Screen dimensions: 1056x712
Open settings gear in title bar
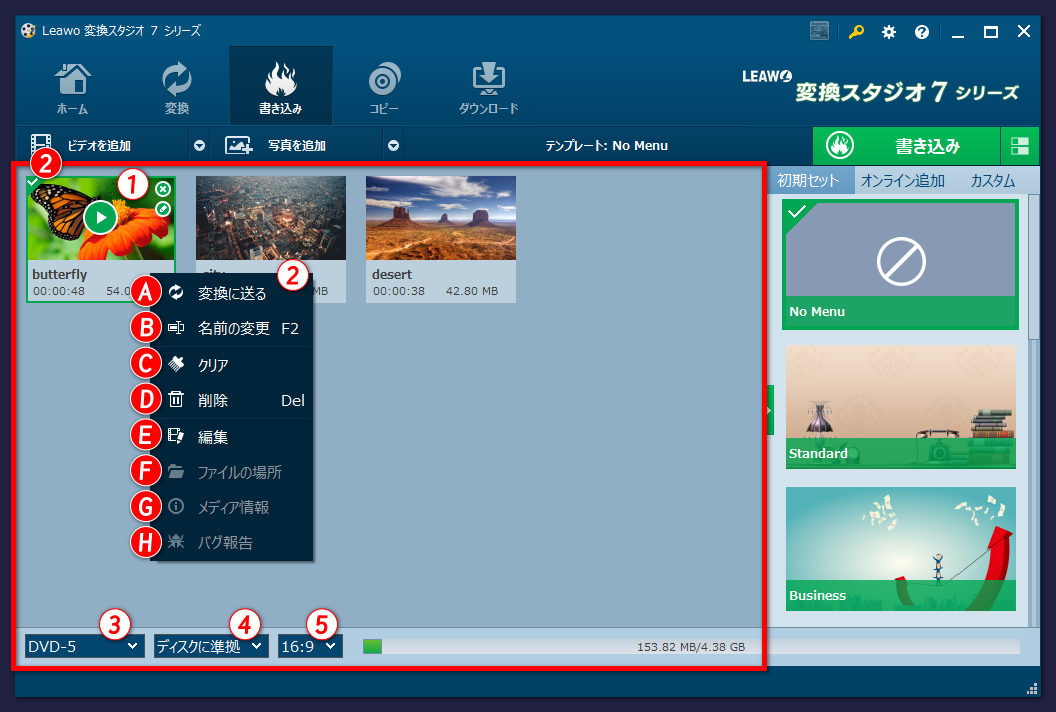click(x=888, y=32)
